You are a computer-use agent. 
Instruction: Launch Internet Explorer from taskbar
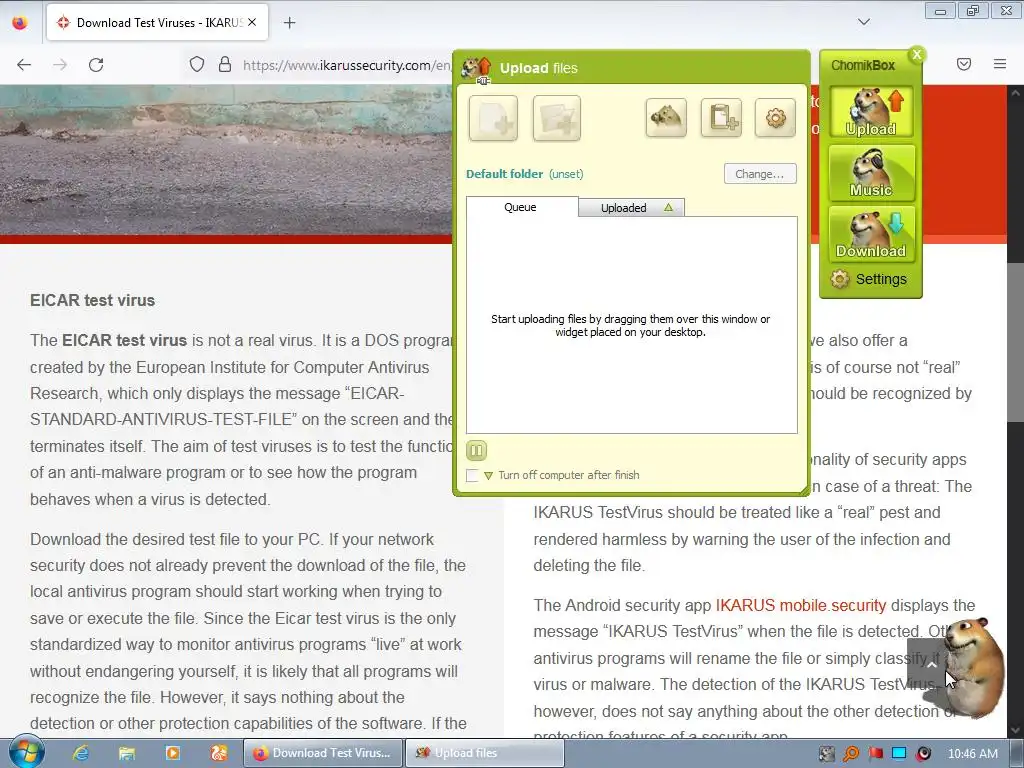pyautogui.click(x=81, y=753)
